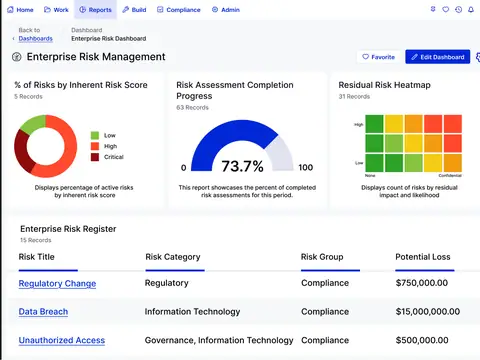Click the $750,000.00 potential loss cell
Image resolution: width=480 pixels, height=360 pixels.
coord(422,283)
